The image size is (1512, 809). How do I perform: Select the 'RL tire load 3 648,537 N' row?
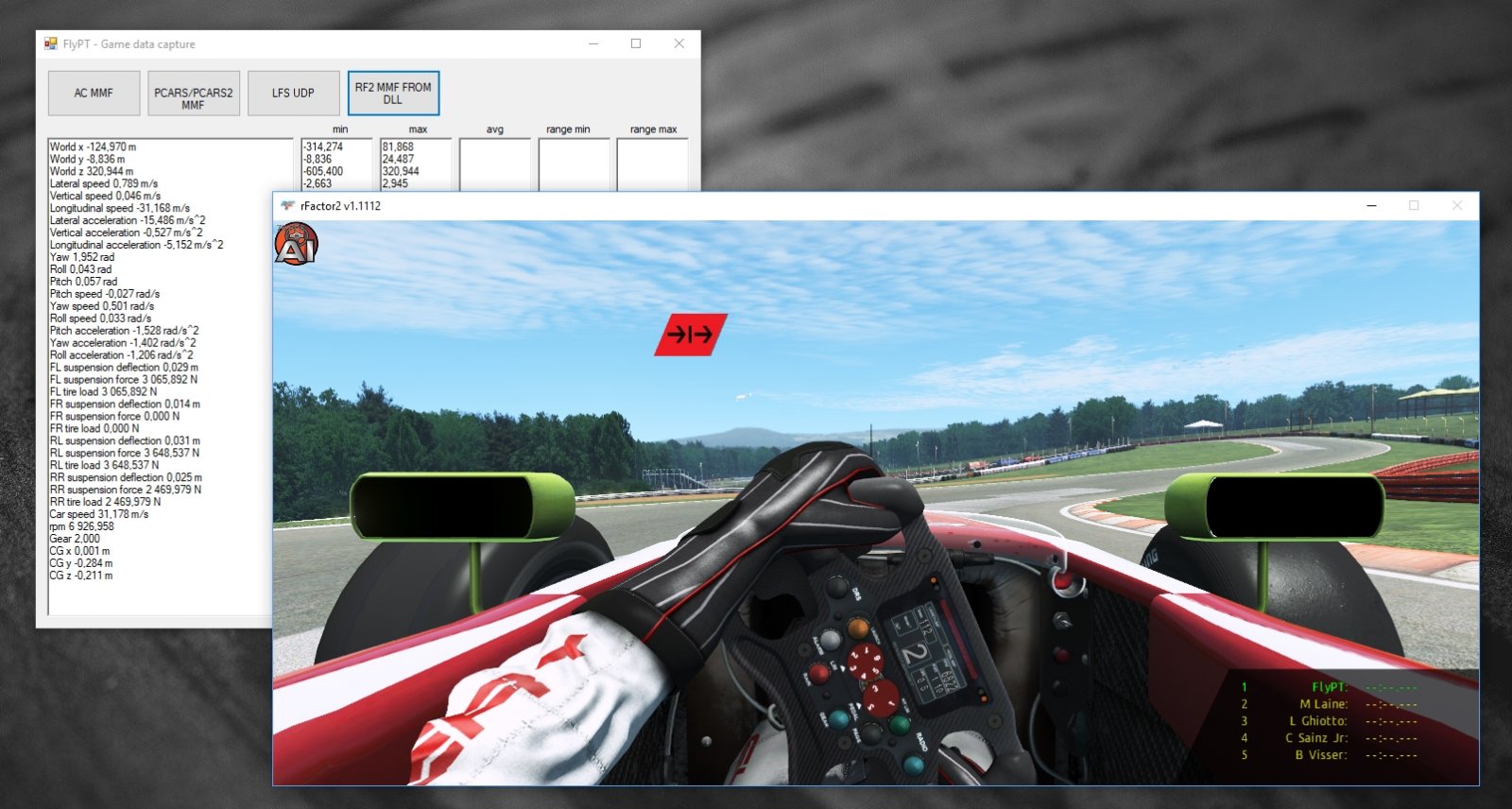click(104, 466)
